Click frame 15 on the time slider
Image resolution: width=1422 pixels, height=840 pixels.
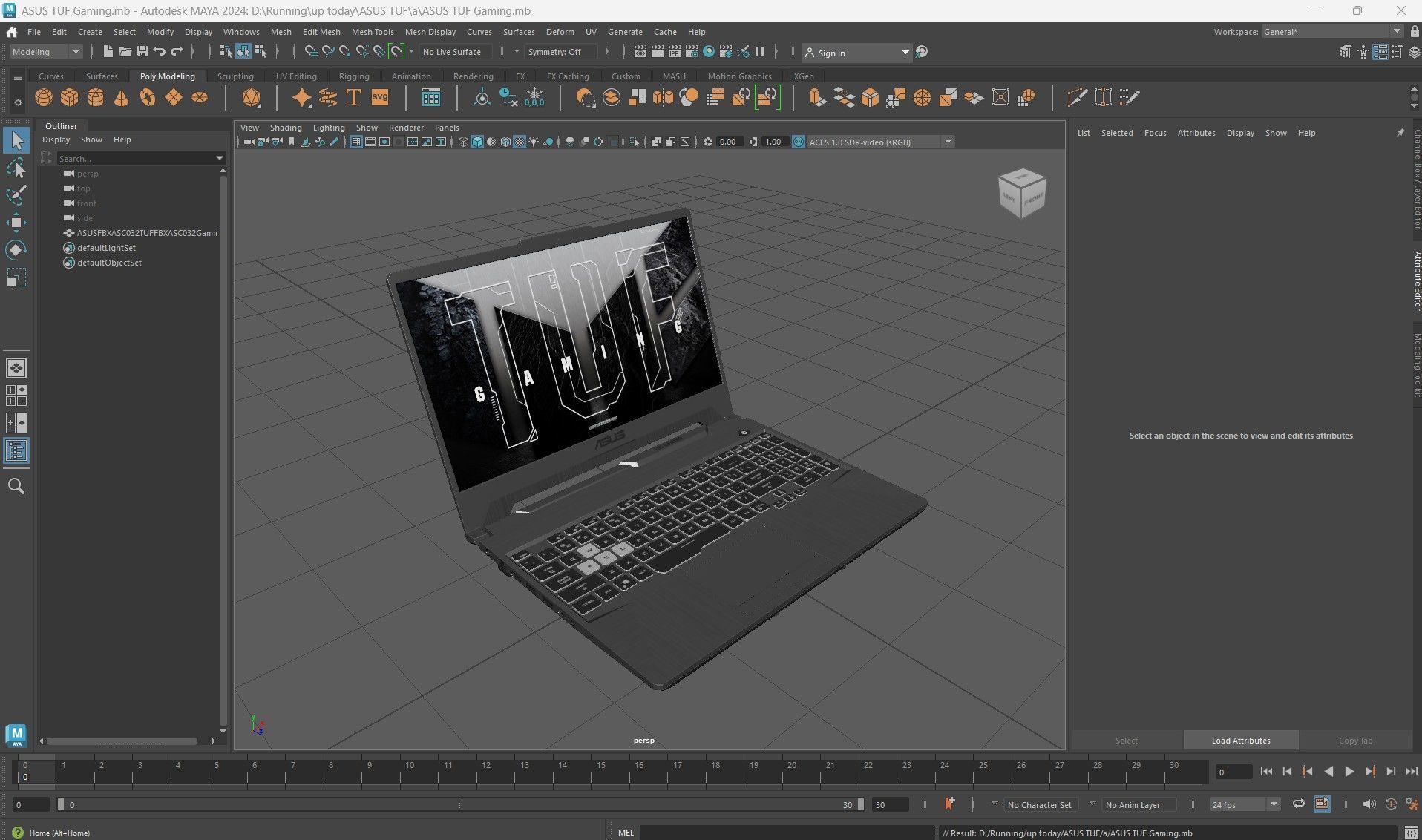point(601,772)
